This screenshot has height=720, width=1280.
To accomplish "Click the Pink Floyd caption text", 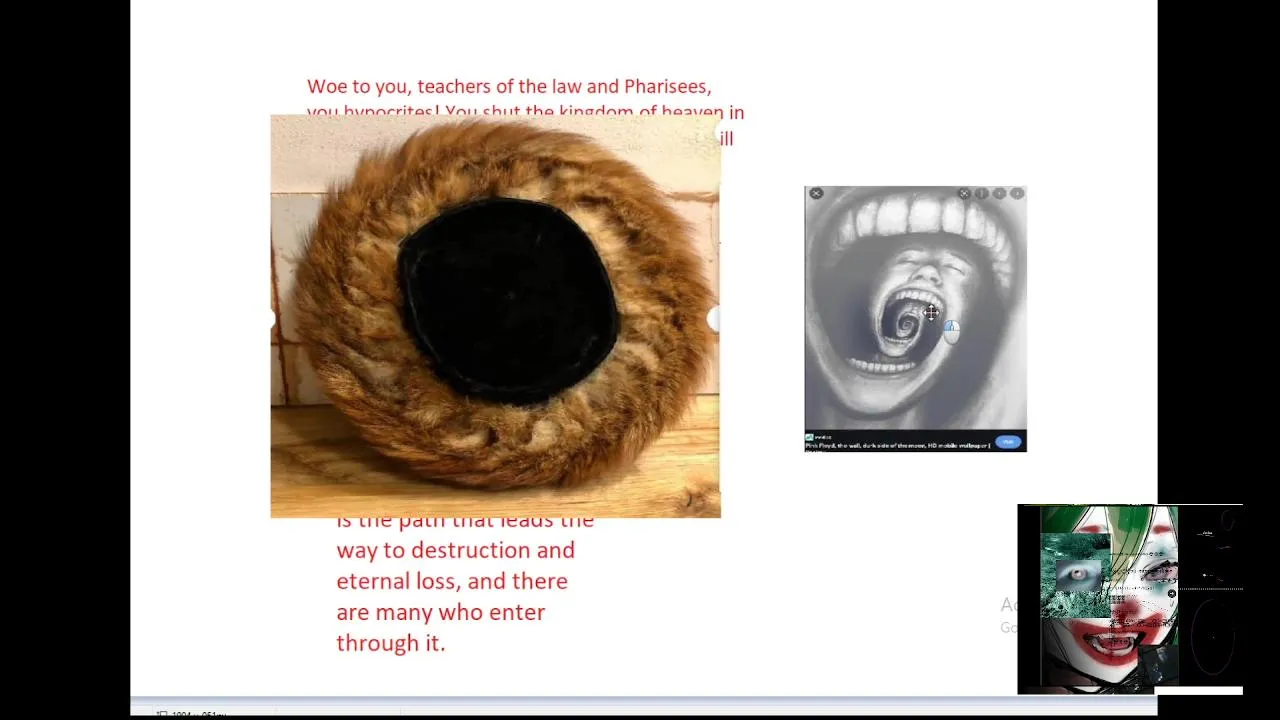I will tap(898, 446).
